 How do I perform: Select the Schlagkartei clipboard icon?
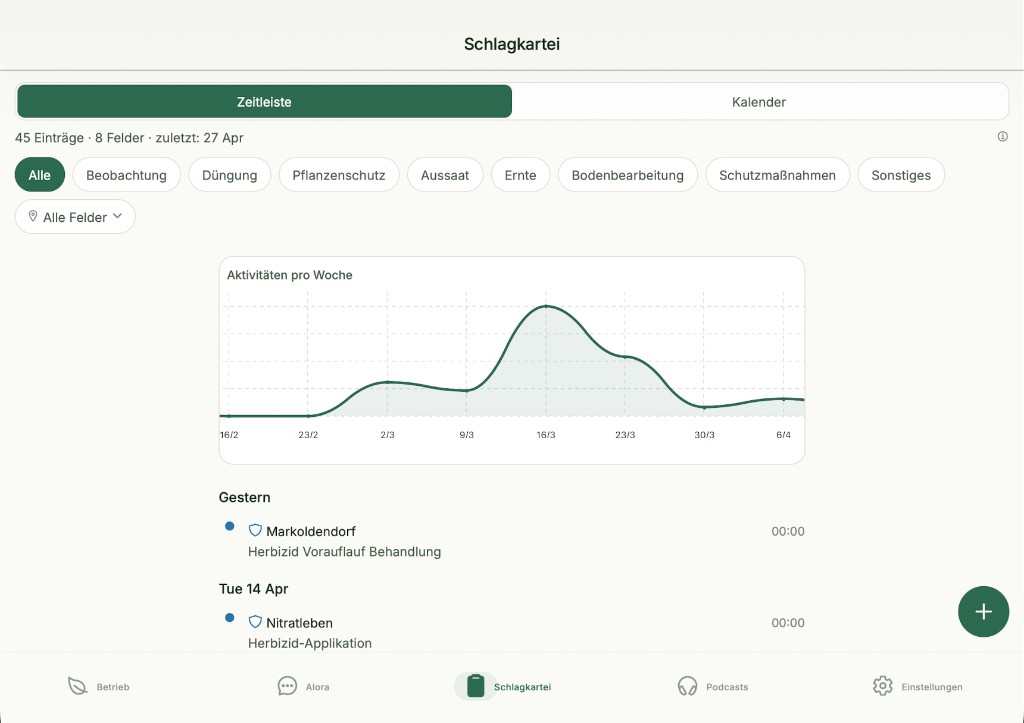pyautogui.click(x=476, y=686)
